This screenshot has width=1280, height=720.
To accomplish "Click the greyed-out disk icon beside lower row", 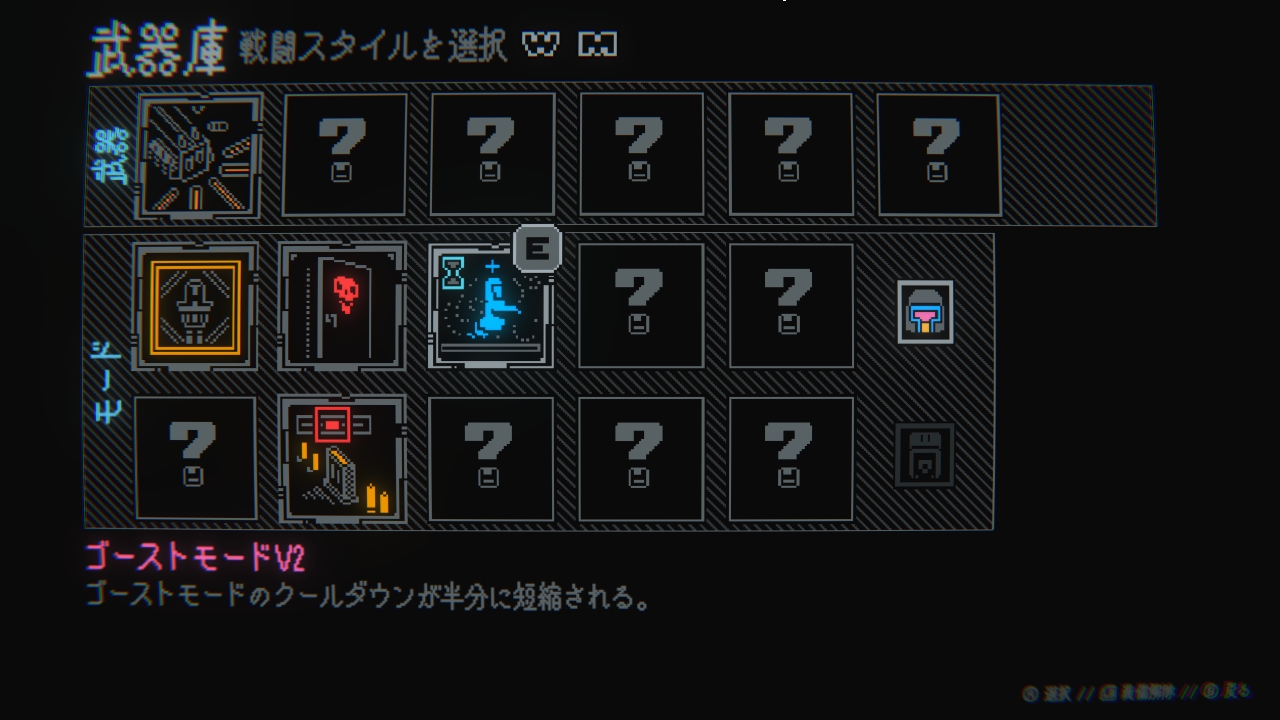I will click(x=924, y=455).
